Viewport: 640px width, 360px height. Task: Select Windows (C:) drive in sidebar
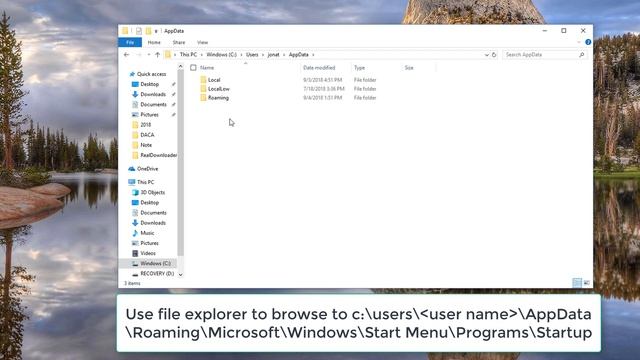156,264
